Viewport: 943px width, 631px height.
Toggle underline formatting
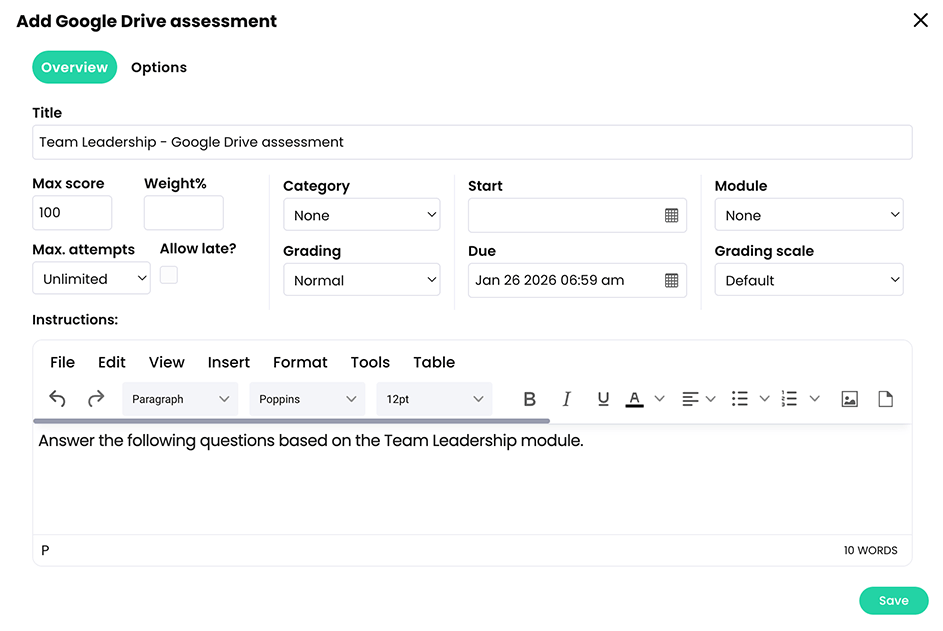click(x=602, y=398)
